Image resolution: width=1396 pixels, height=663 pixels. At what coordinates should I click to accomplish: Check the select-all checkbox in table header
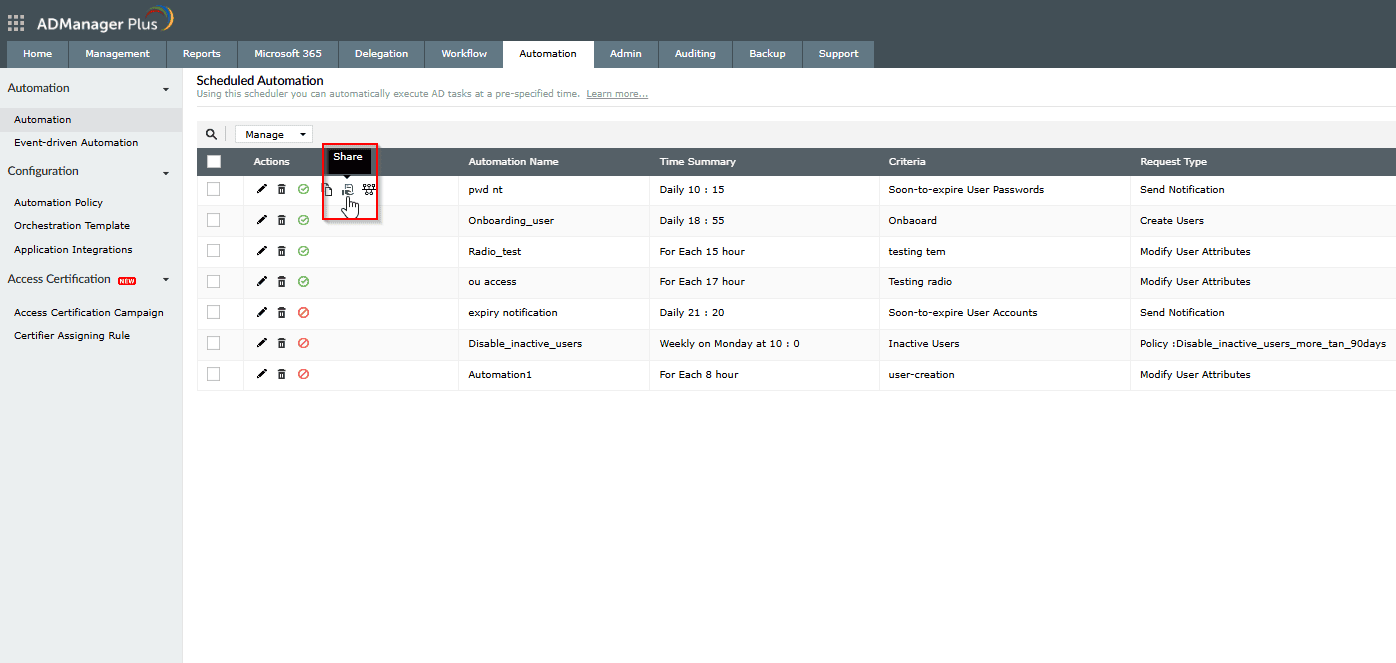click(x=214, y=162)
